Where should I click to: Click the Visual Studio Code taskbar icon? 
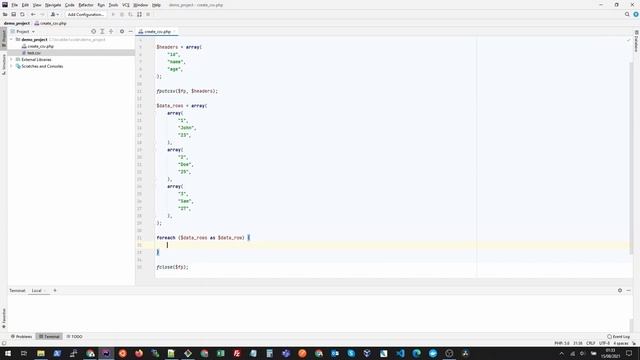pyautogui.click(x=400, y=353)
